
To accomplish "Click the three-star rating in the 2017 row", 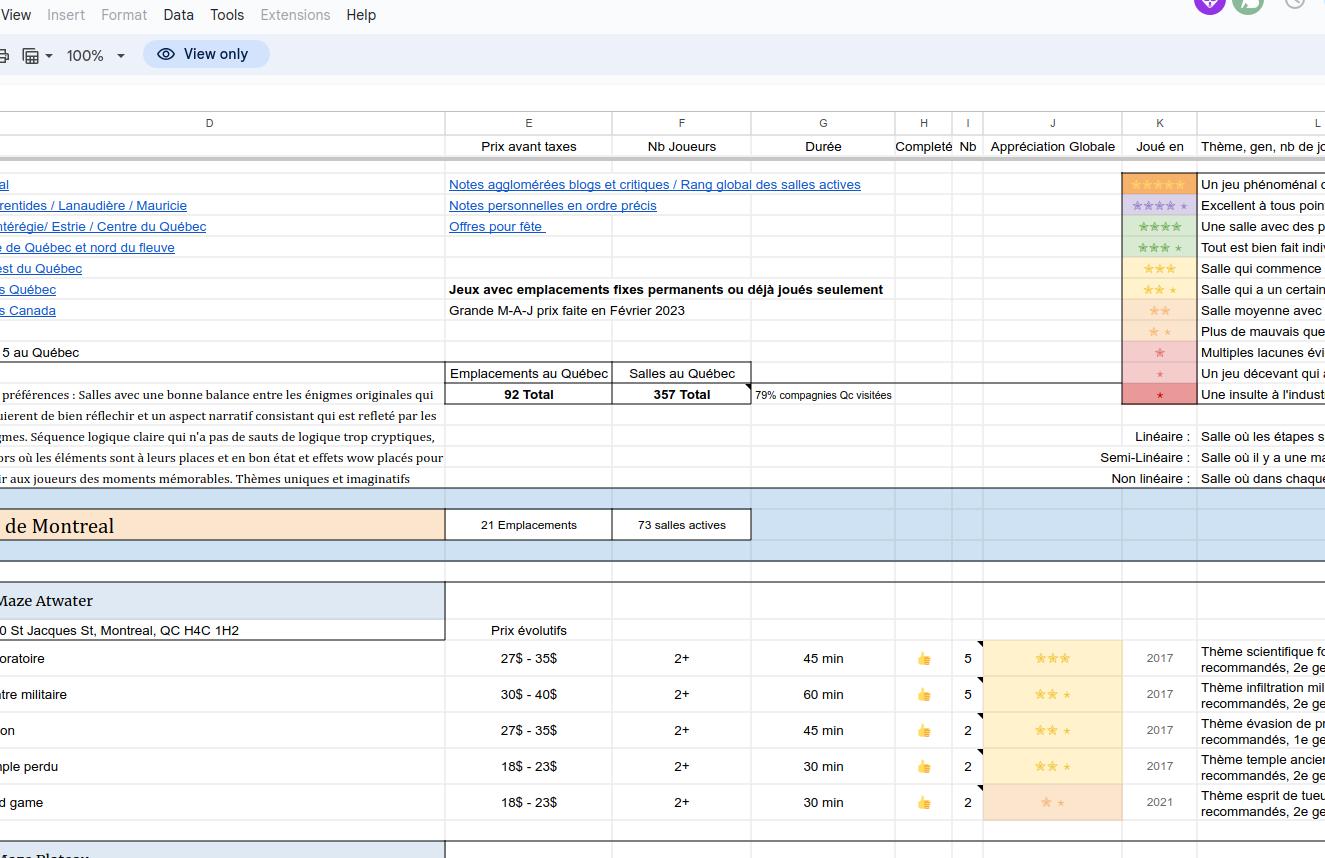I will [x=1052, y=659].
